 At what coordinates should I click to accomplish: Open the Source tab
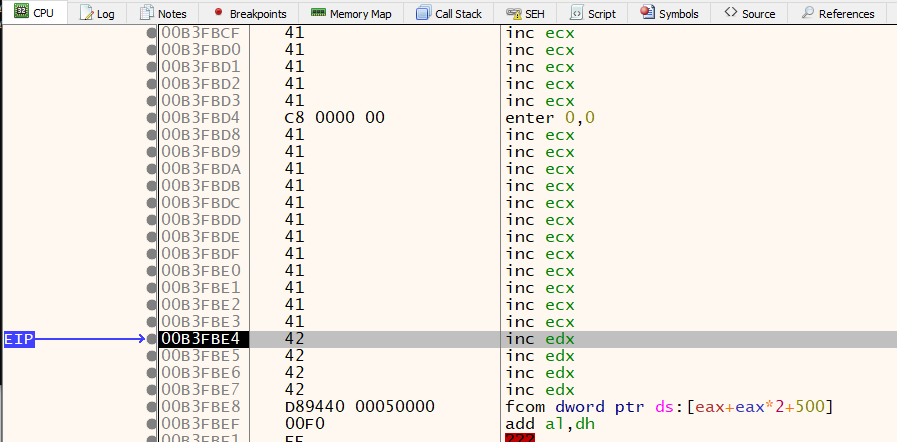point(750,13)
